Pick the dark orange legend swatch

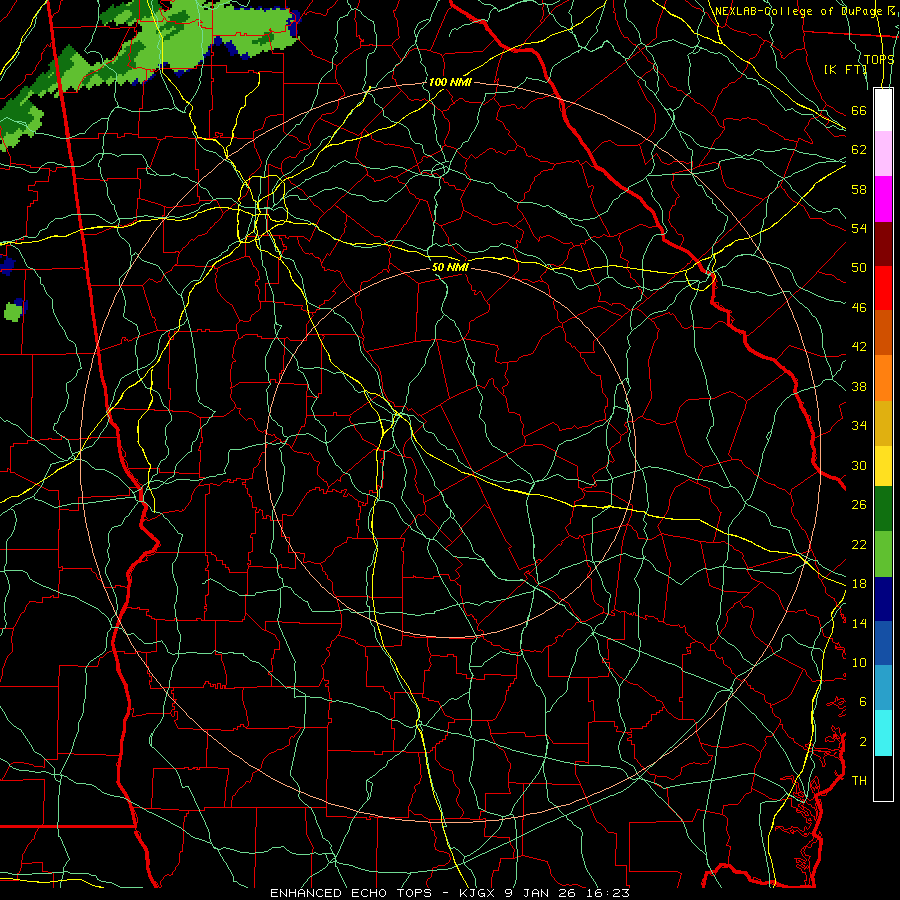click(883, 332)
